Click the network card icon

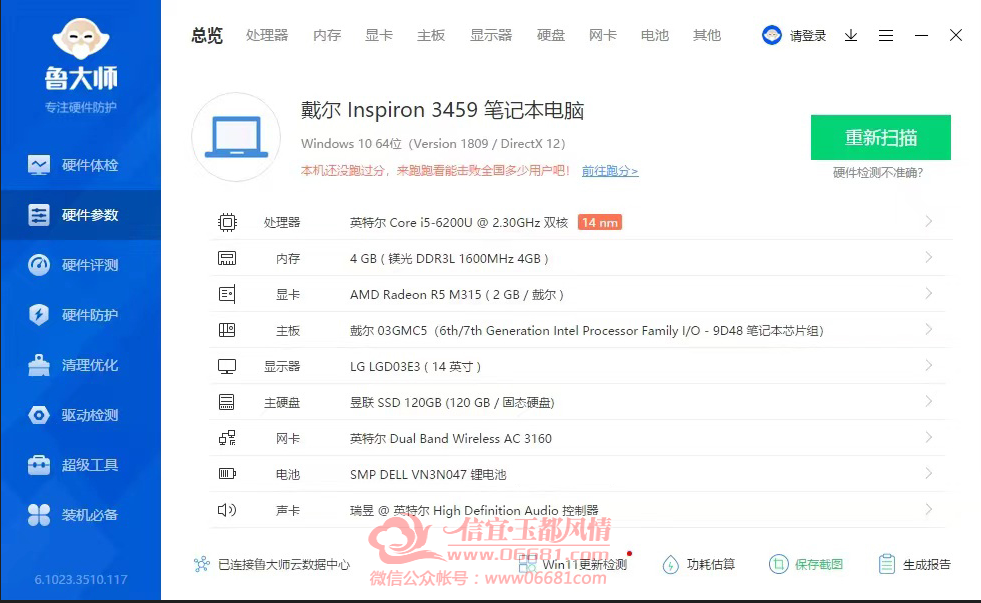pyautogui.click(x=227, y=438)
